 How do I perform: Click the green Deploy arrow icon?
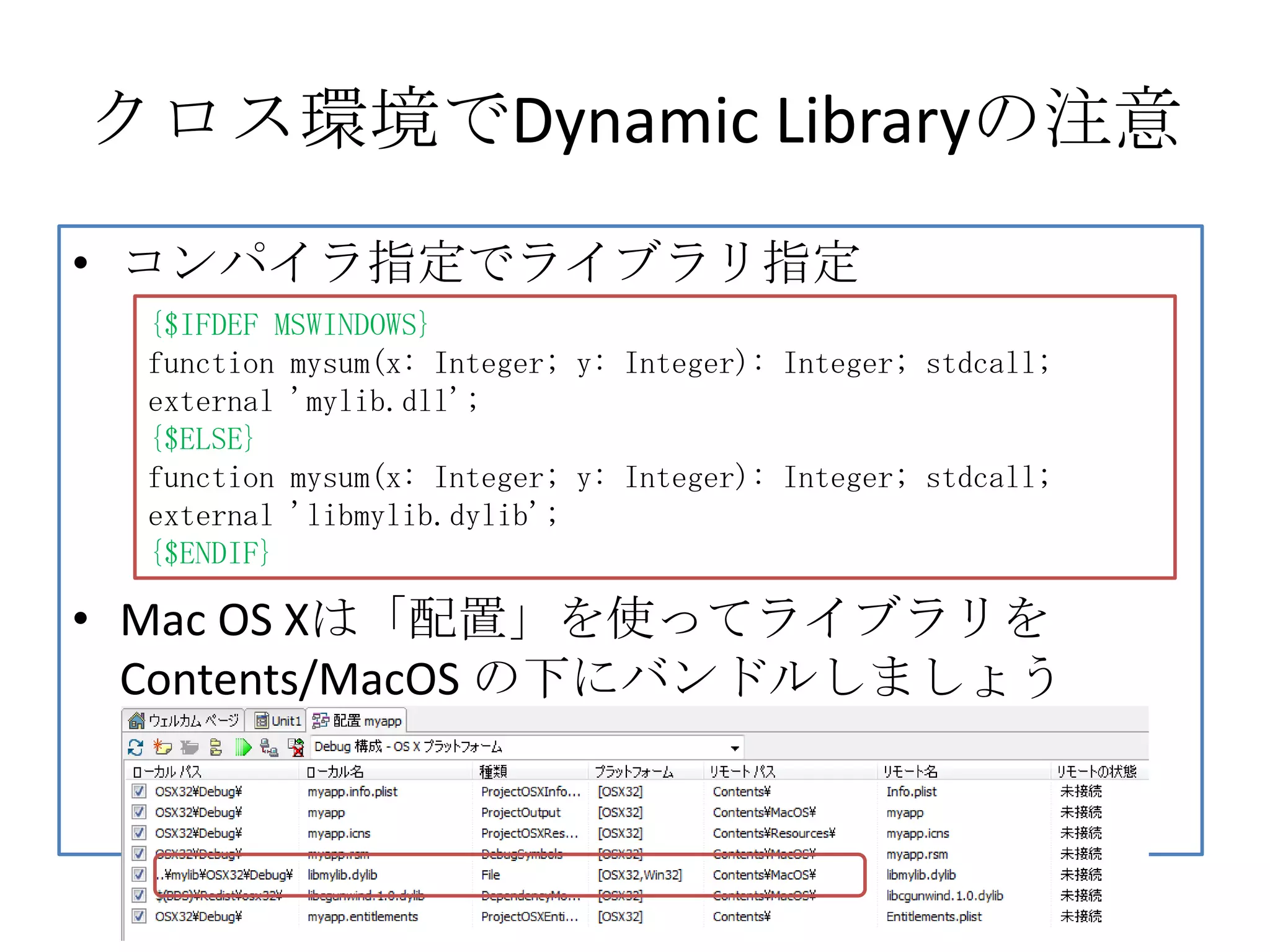coord(243,747)
